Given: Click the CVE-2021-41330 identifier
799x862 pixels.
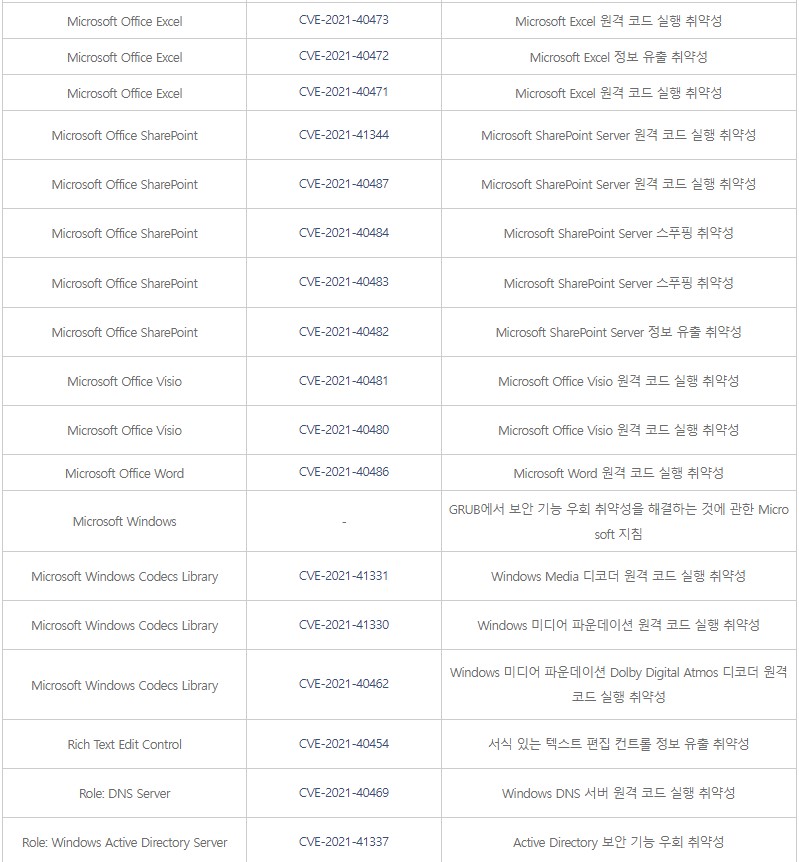Looking at the screenshot, I should tap(344, 625).
